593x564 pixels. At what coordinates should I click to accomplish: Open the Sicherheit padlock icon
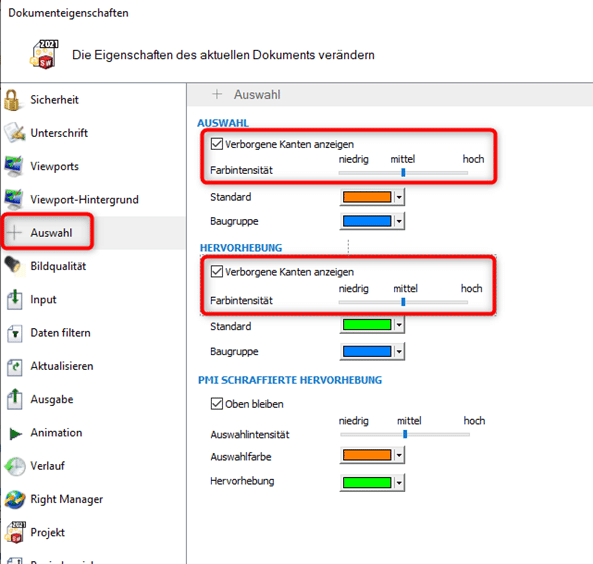pyautogui.click(x=12, y=100)
